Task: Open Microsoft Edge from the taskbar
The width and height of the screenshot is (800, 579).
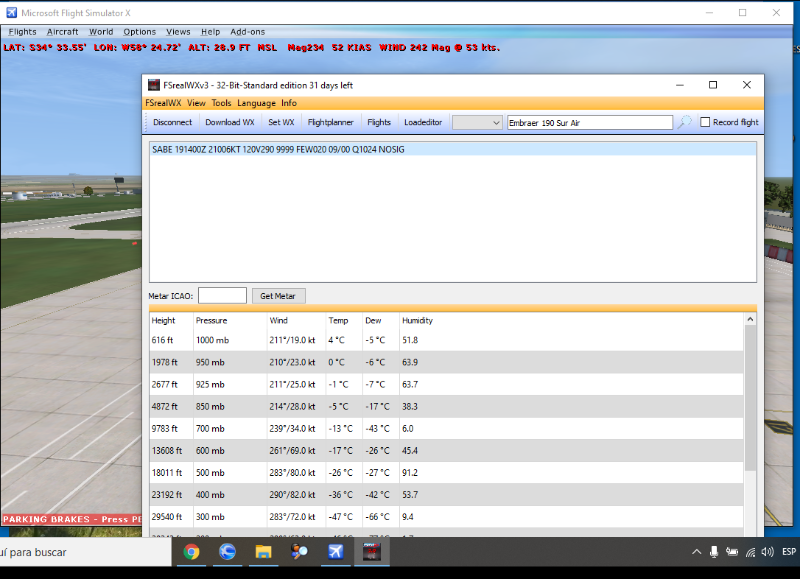Action: (227, 552)
